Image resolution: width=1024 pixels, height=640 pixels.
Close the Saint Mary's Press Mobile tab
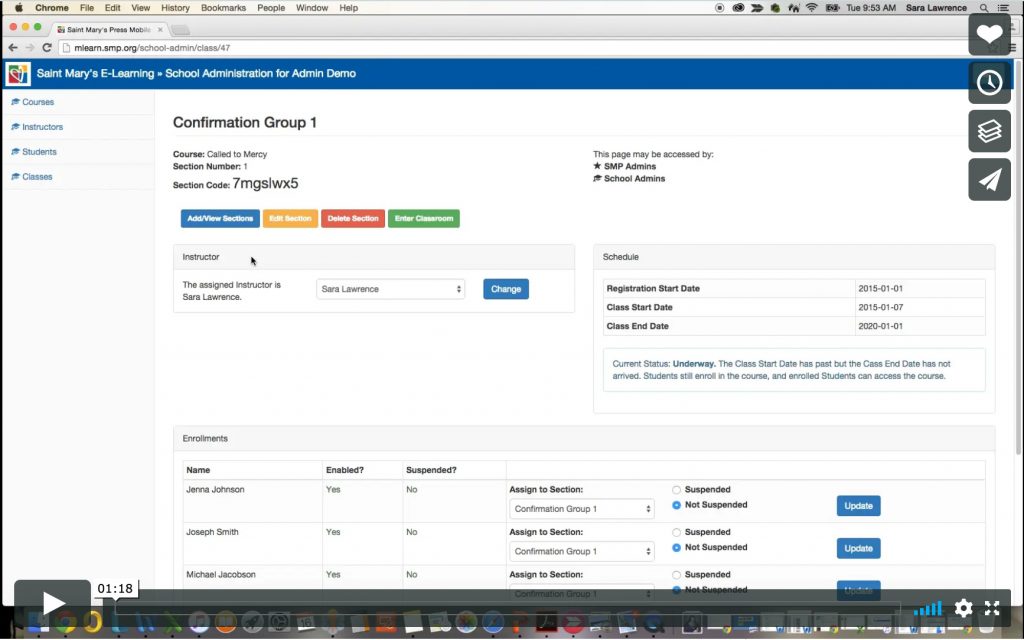160,29
